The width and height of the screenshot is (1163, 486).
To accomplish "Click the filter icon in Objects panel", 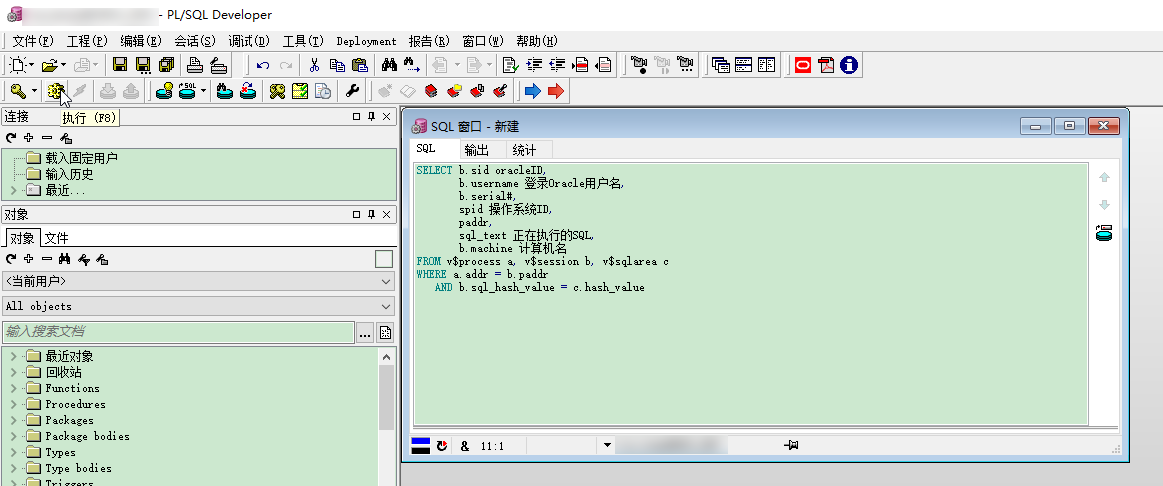I will tap(84, 259).
